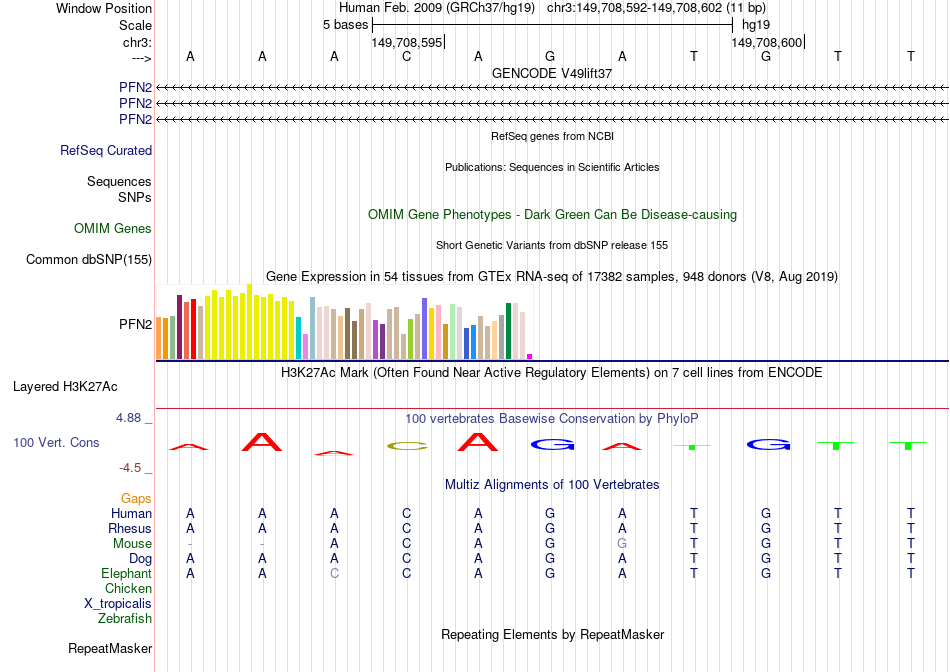Click the ---> sequence direction arrow label
Image resolution: width=950 pixels, height=672 pixels.
tap(141, 58)
